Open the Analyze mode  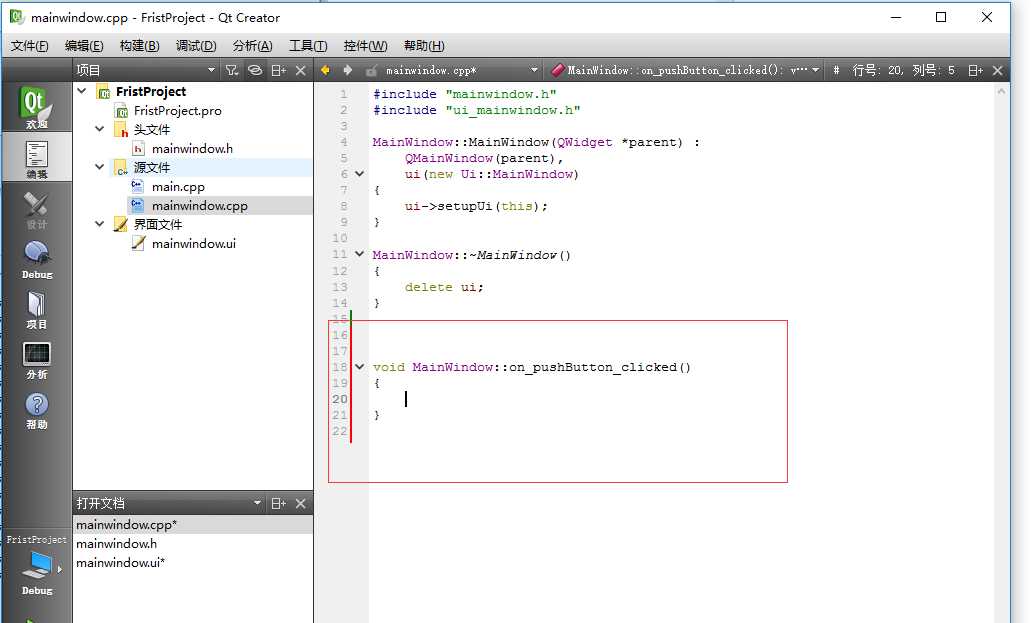click(x=36, y=361)
